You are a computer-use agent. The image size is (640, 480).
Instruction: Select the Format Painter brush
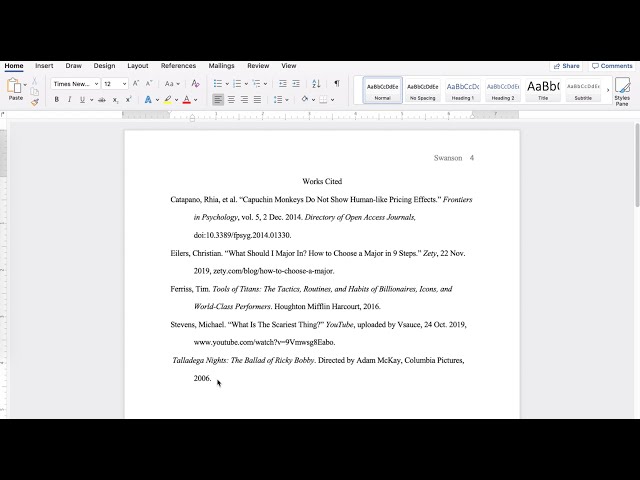click(x=35, y=102)
